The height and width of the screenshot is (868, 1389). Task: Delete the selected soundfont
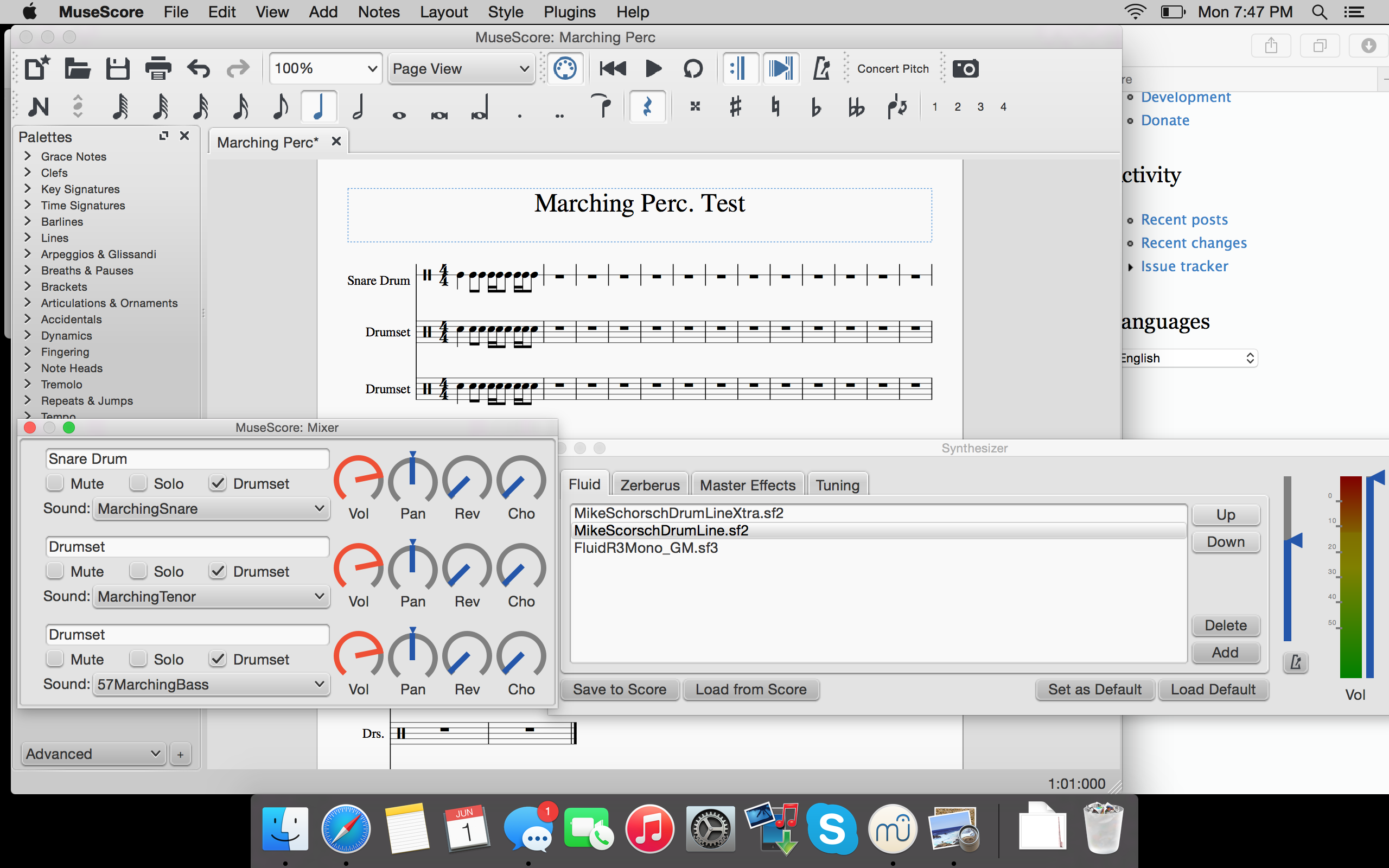click(x=1226, y=625)
